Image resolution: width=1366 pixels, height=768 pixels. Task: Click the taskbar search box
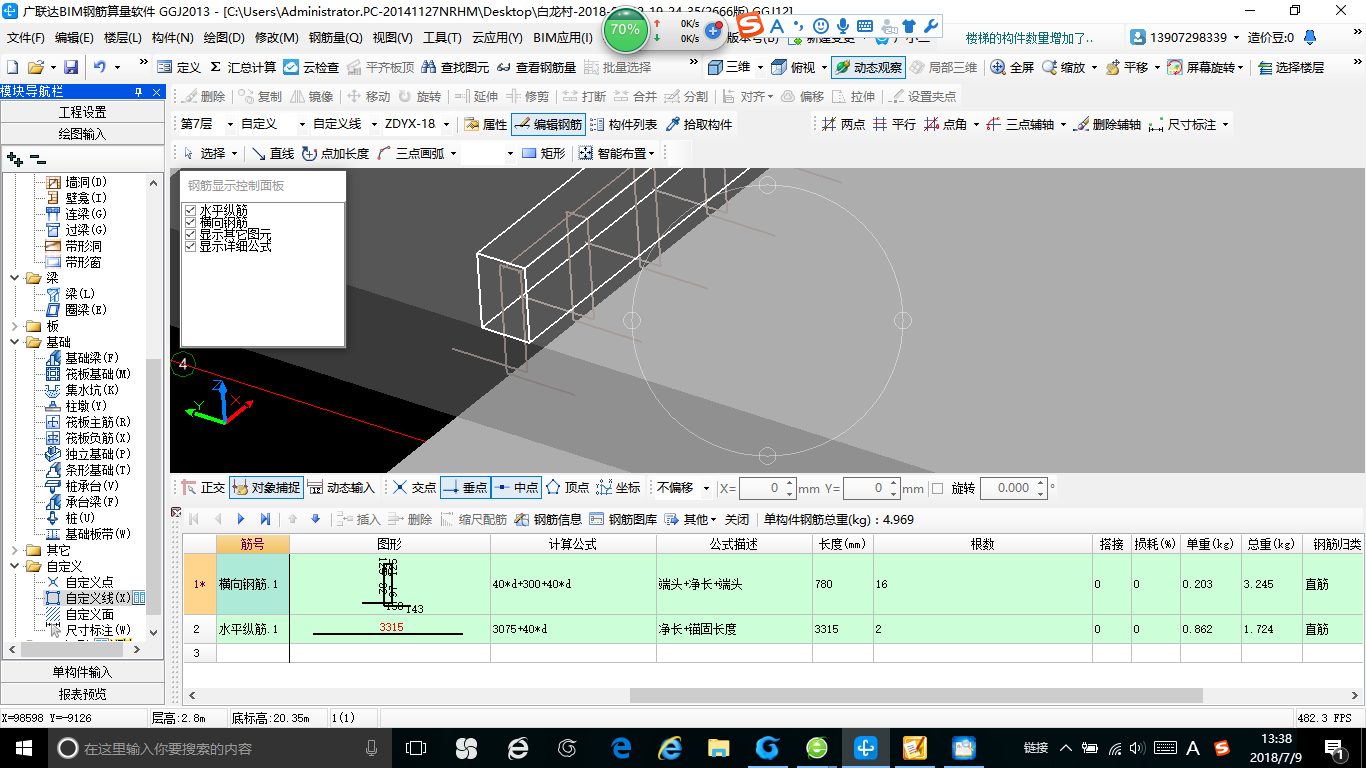[218, 747]
